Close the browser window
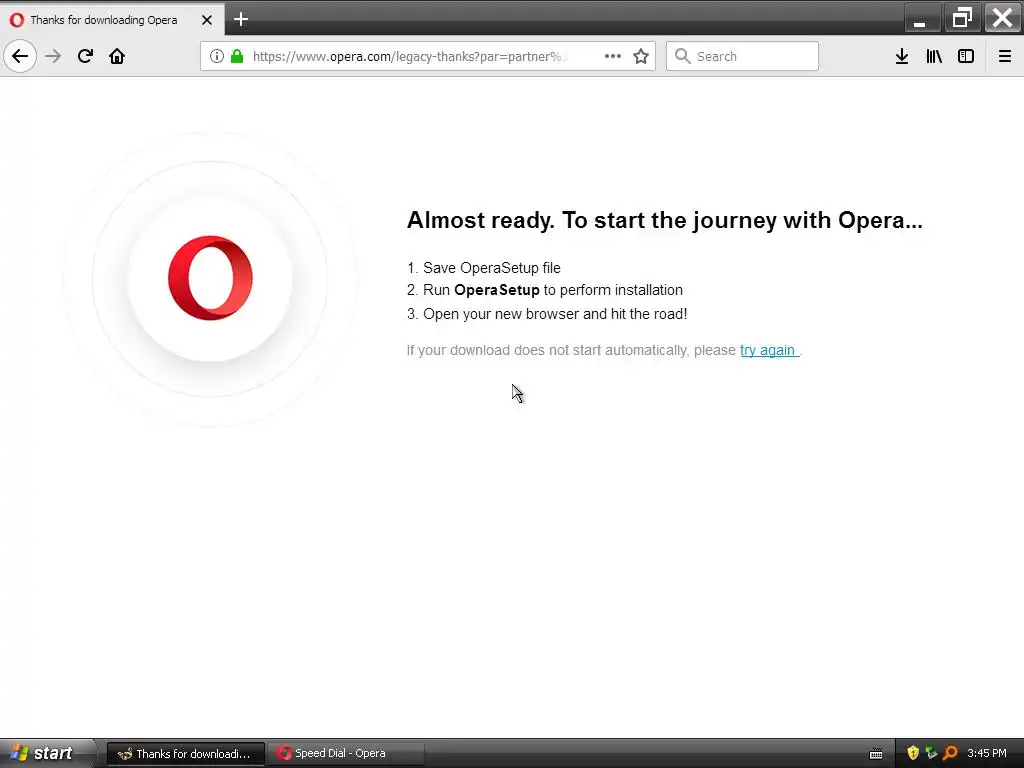The image size is (1024, 768). 1002,18
